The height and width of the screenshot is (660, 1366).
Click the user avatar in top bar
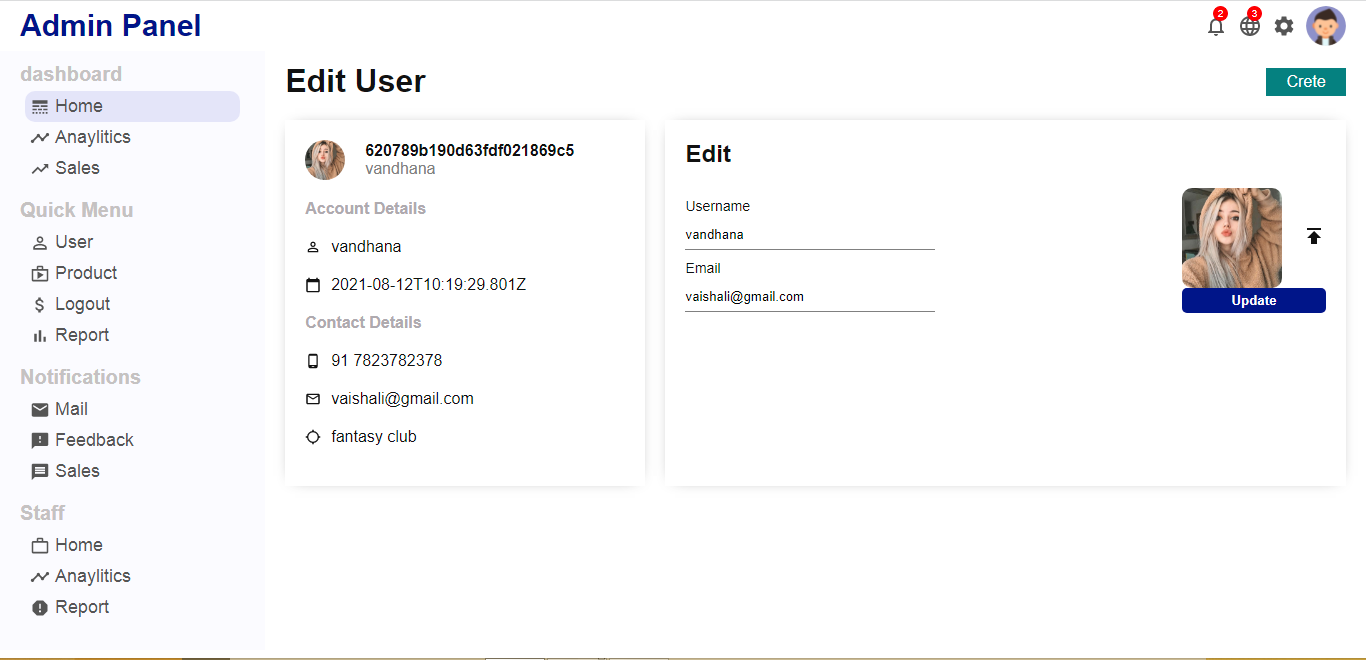1326,26
